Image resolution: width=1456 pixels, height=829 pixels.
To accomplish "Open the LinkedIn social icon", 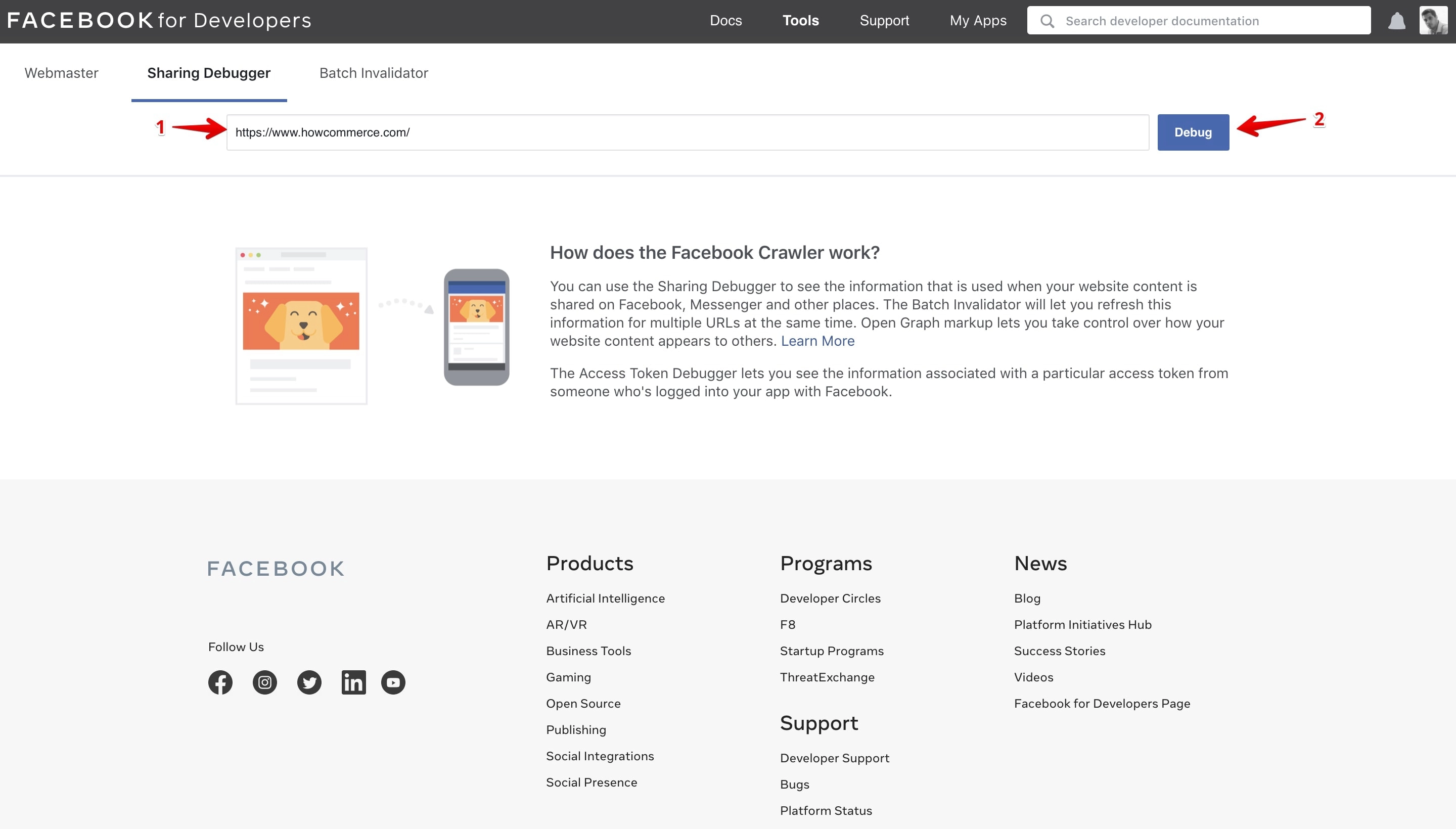I will click(353, 682).
